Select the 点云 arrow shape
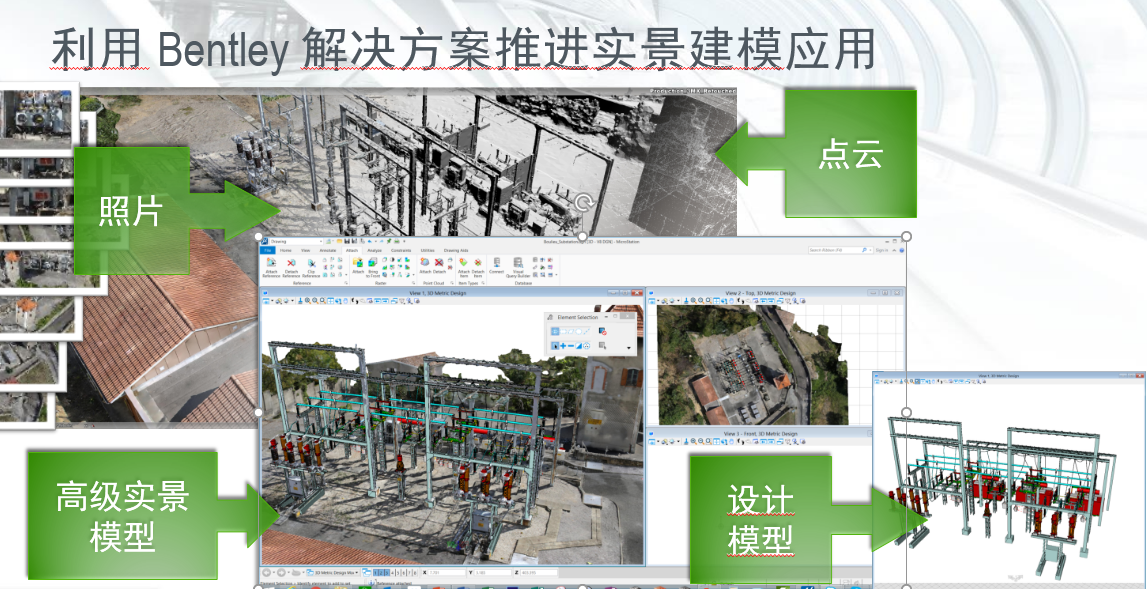 tap(816, 154)
